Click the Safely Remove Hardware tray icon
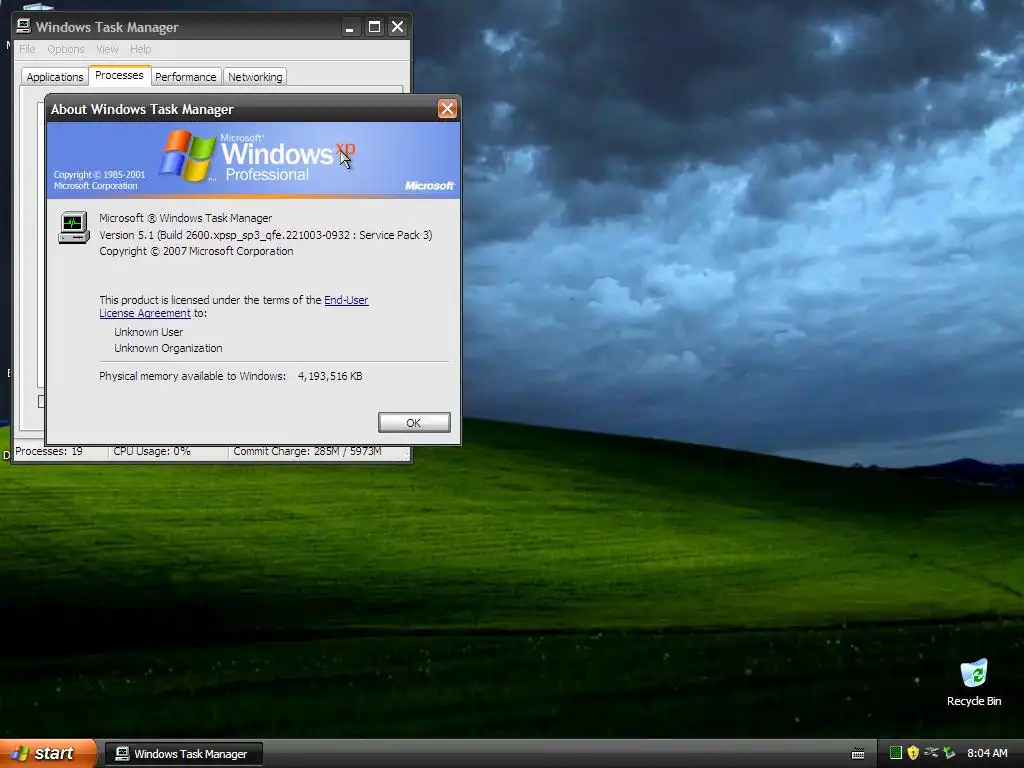 [931, 753]
